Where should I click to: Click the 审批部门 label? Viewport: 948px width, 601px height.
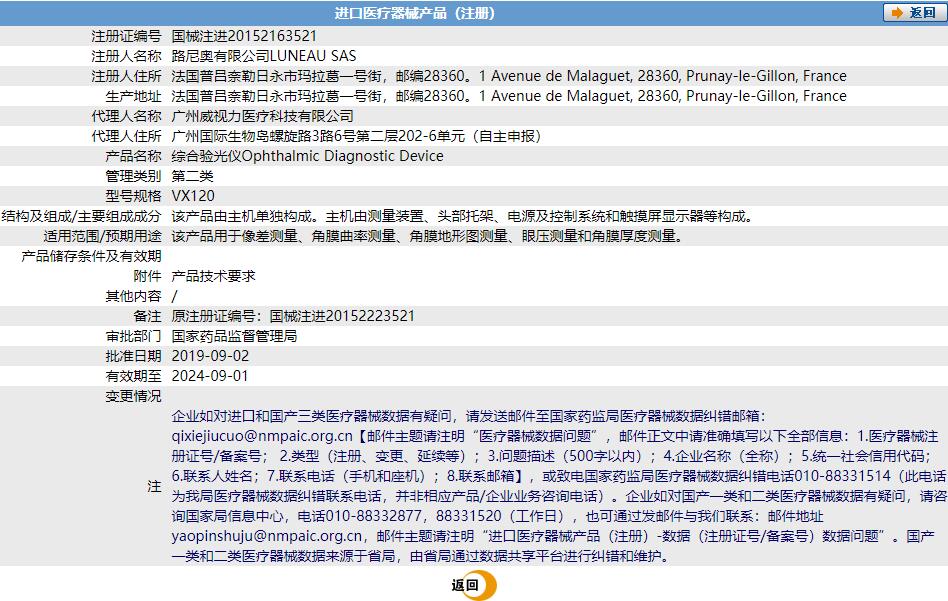point(134,336)
